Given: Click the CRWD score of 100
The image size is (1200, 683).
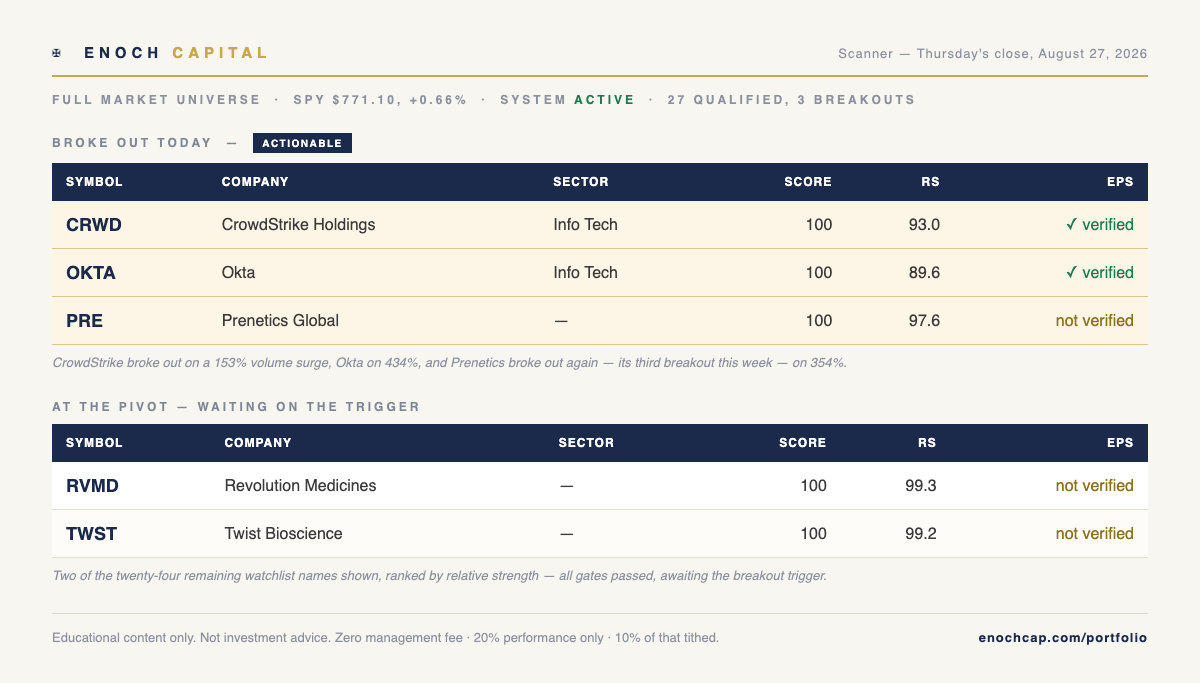Looking at the screenshot, I should coord(818,225).
